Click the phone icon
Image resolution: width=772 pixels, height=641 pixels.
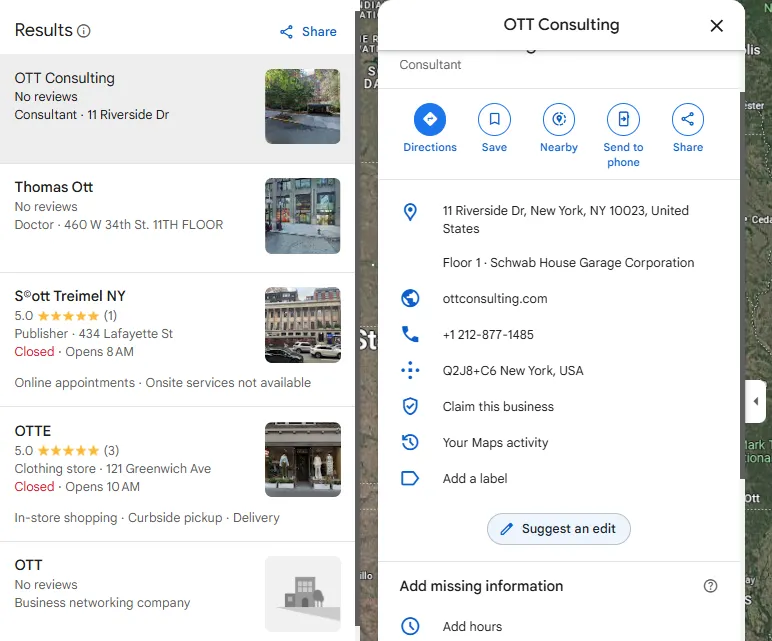pos(410,334)
